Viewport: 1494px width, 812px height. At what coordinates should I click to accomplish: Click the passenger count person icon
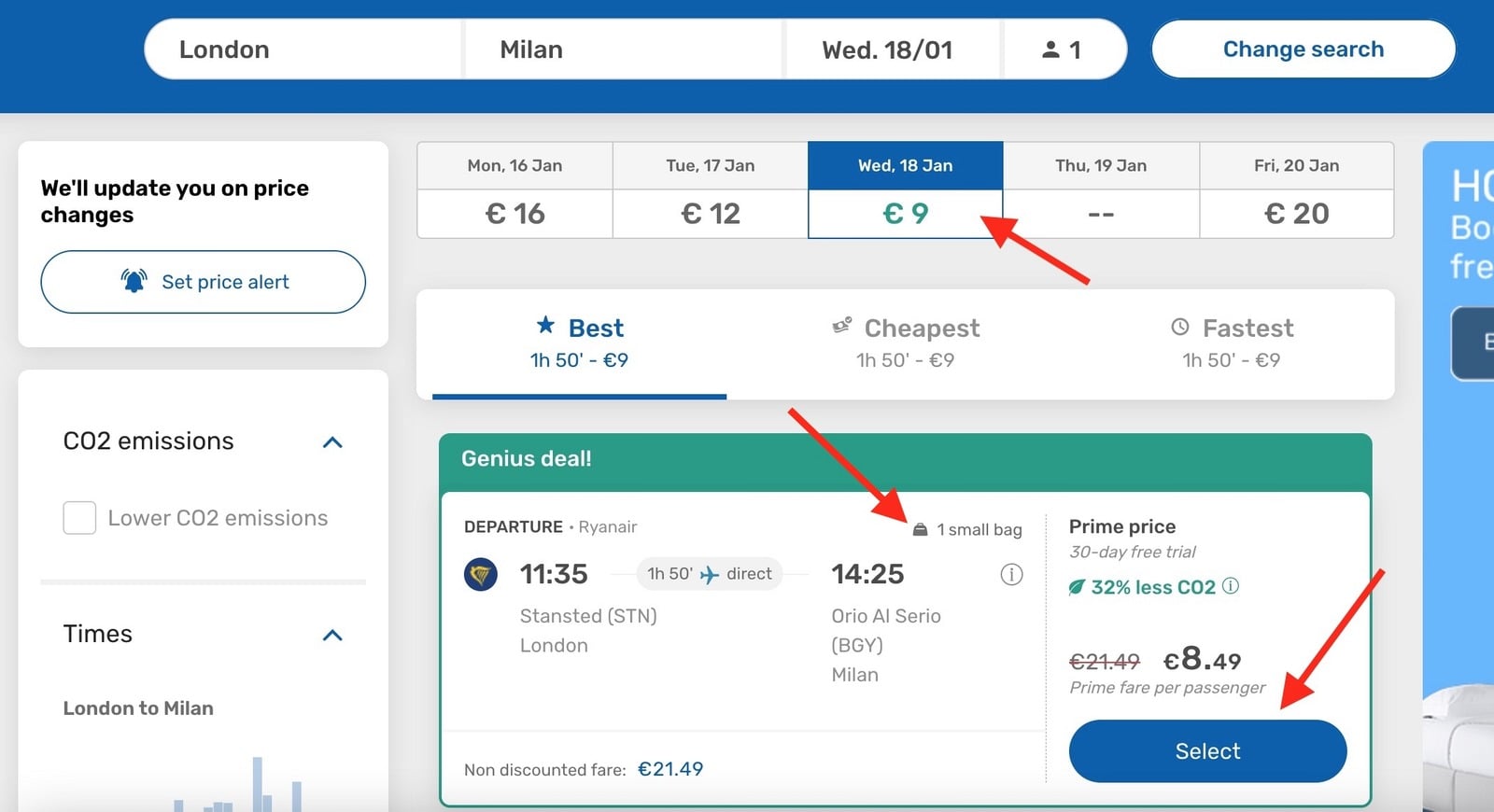pyautogui.click(x=1050, y=49)
